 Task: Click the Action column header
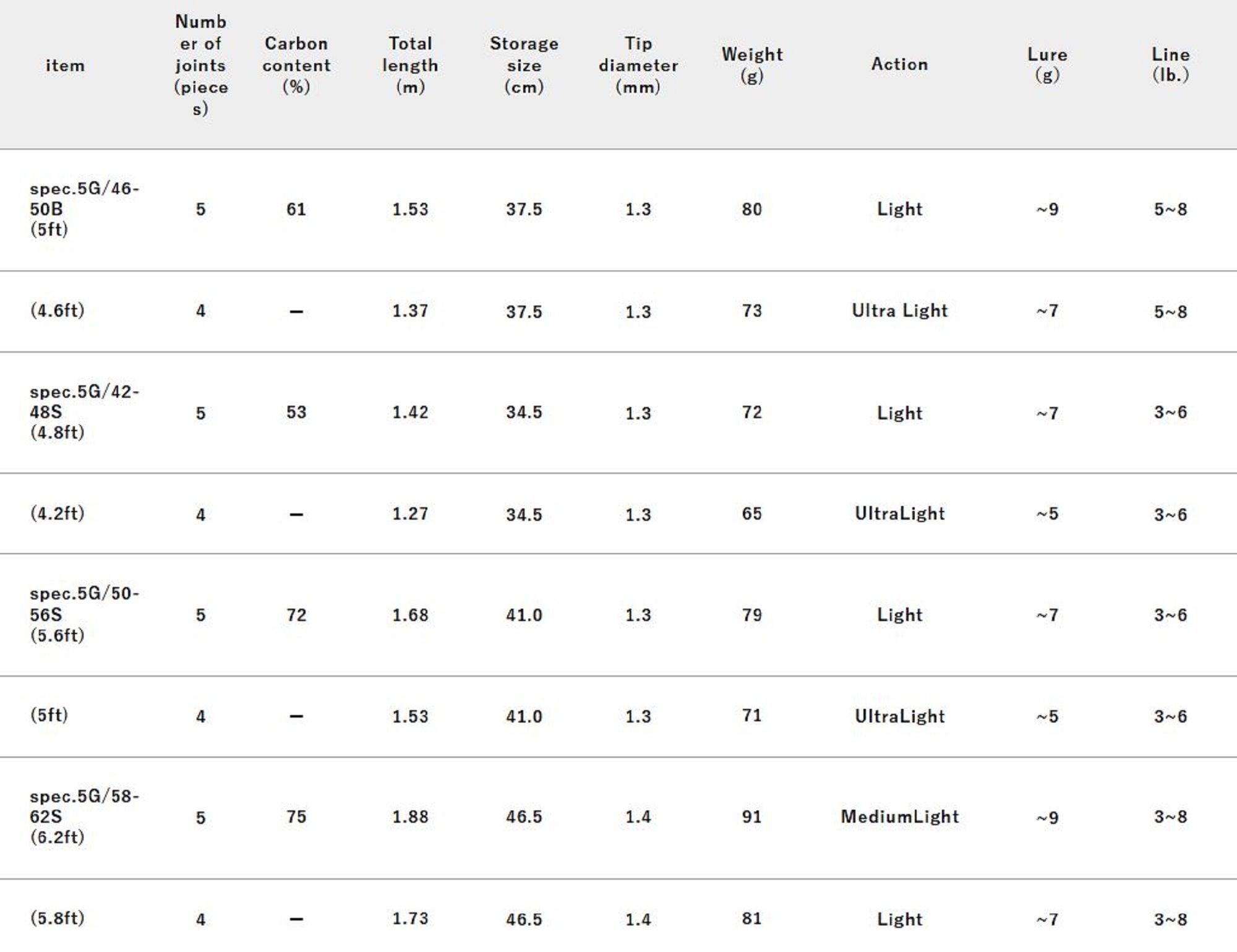pyautogui.click(x=899, y=64)
